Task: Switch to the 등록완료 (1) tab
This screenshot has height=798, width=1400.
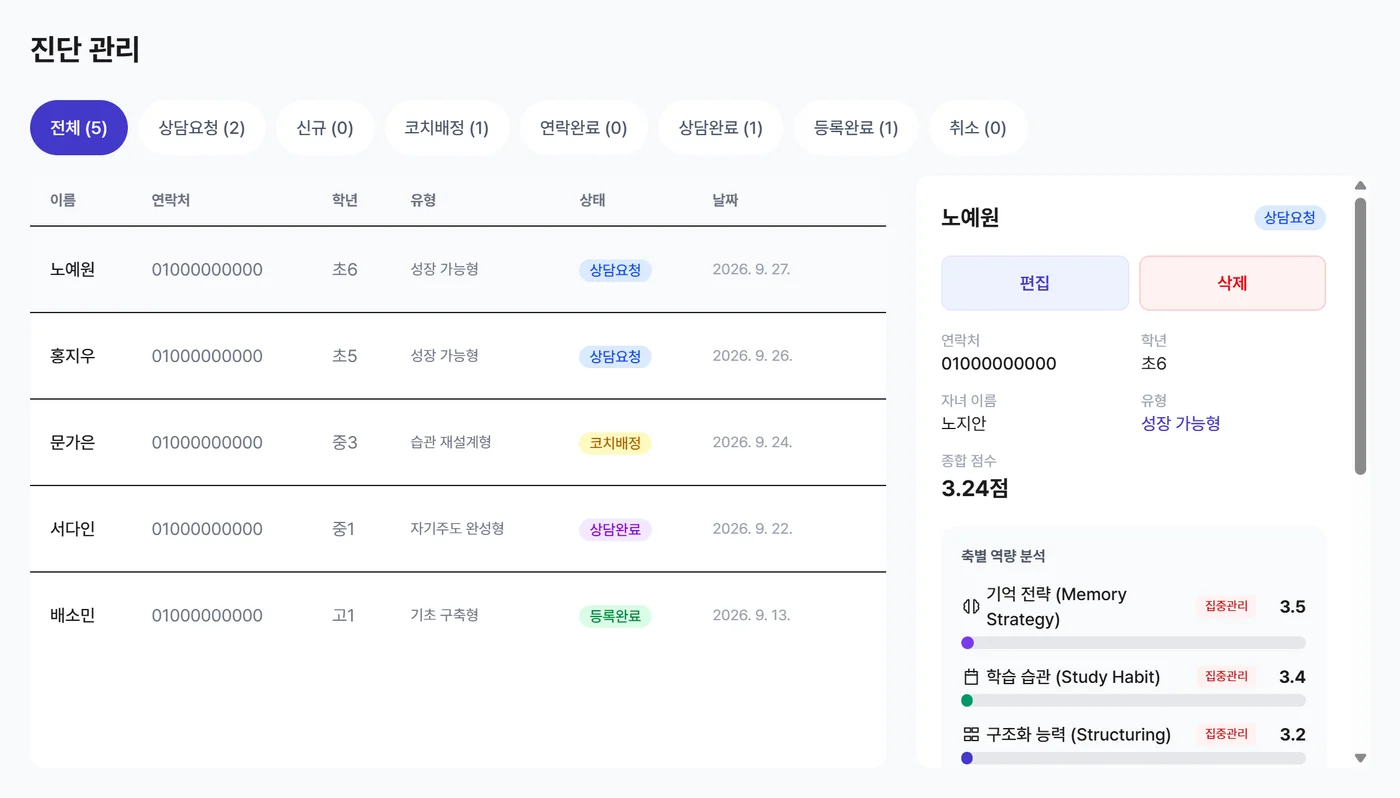Action: point(856,128)
